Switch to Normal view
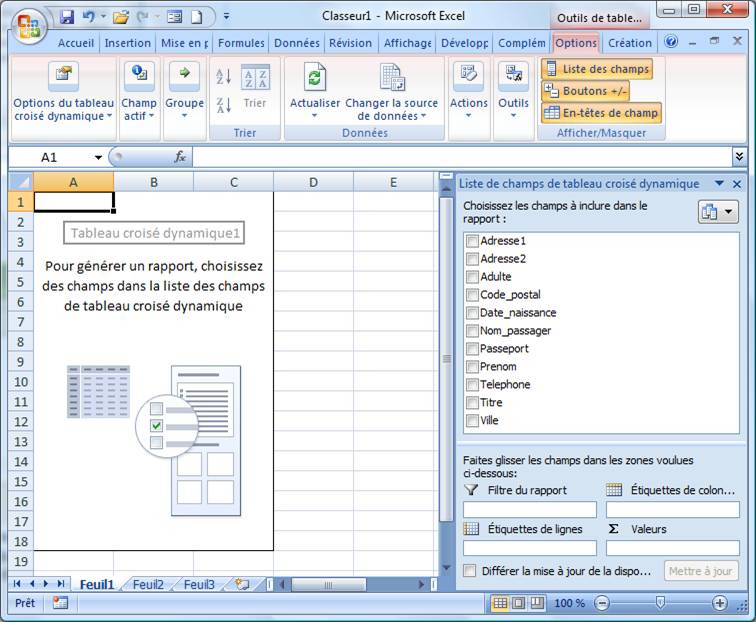The width and height of the screenshot is (756, 622). click(x=500, y=603)
